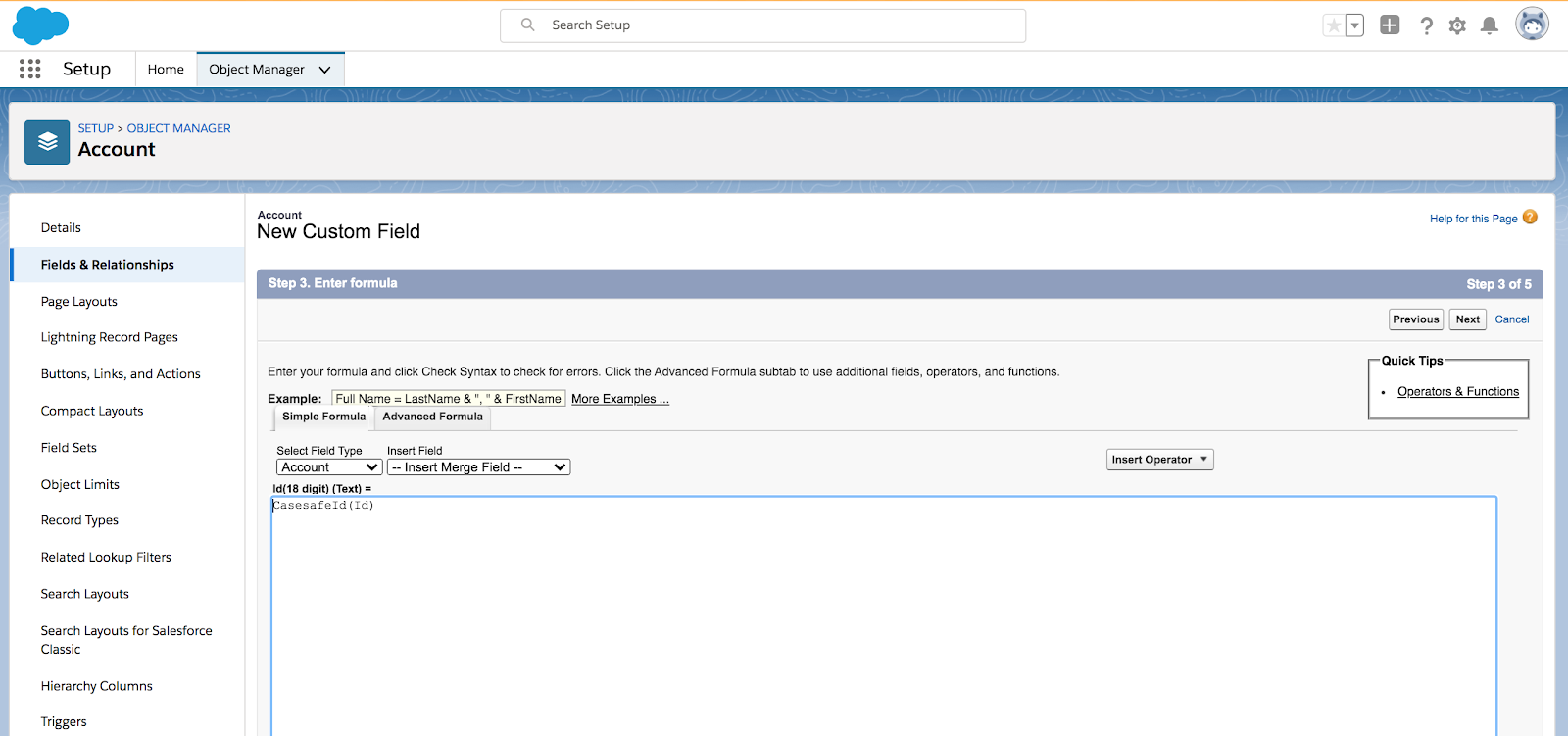Click the Previous button
1568x736 pixels.
(x=1416, y=319)
